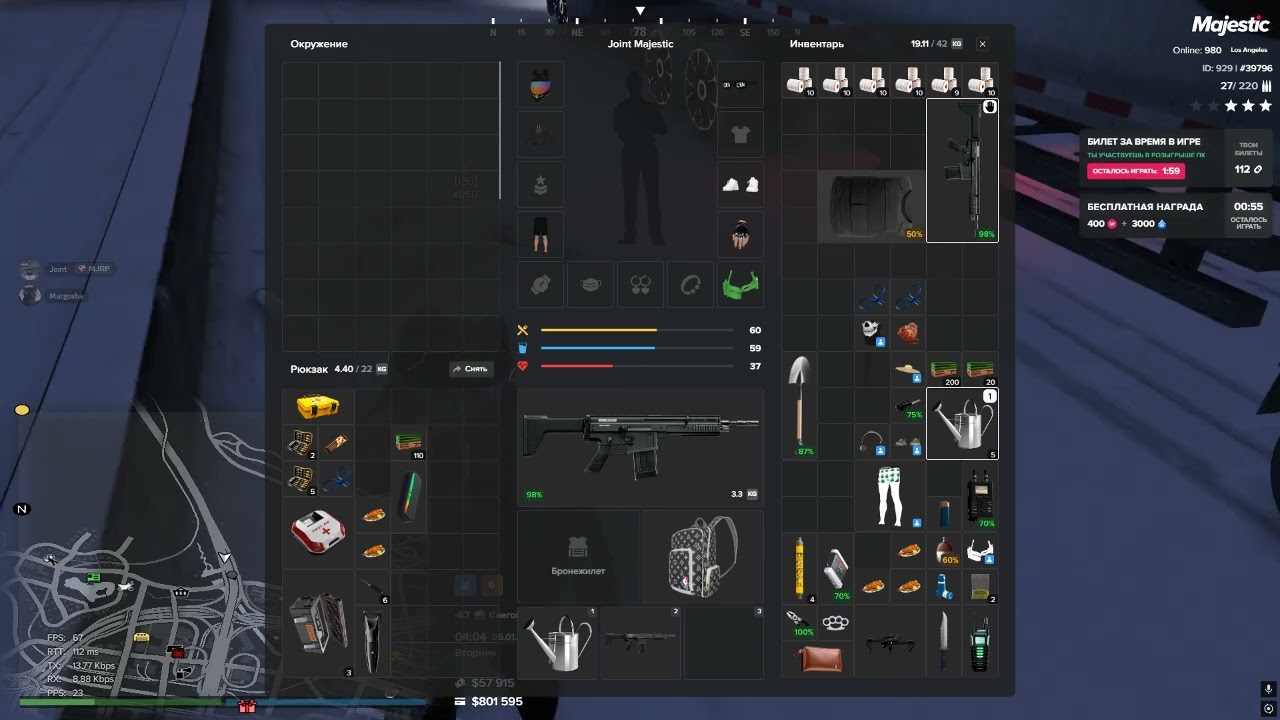Select the yellow case in the backpack

point(318,407)
